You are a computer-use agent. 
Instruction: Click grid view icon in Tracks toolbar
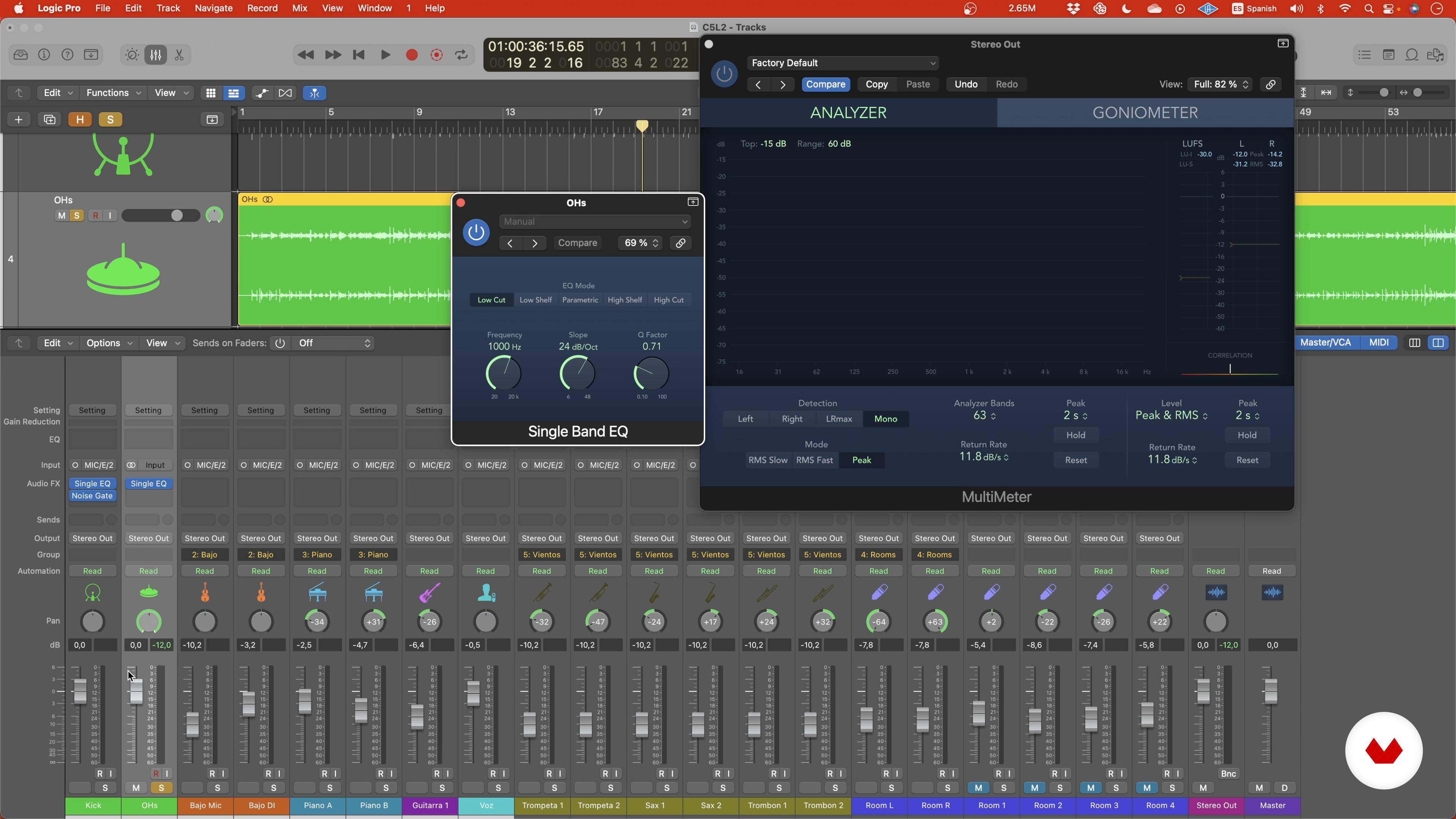(211, 93)
